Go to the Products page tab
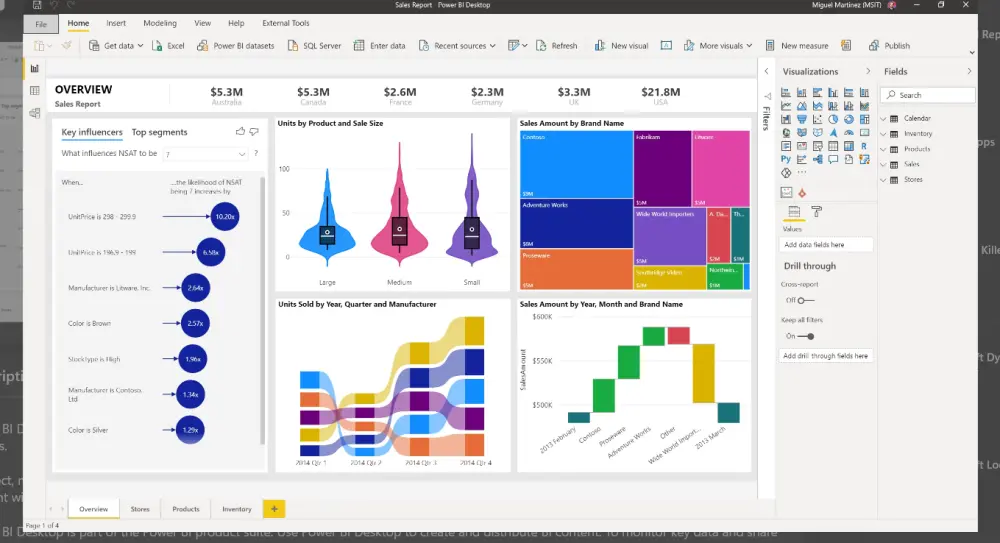This screenshot has width=1000, height=543. coord(186,509)
